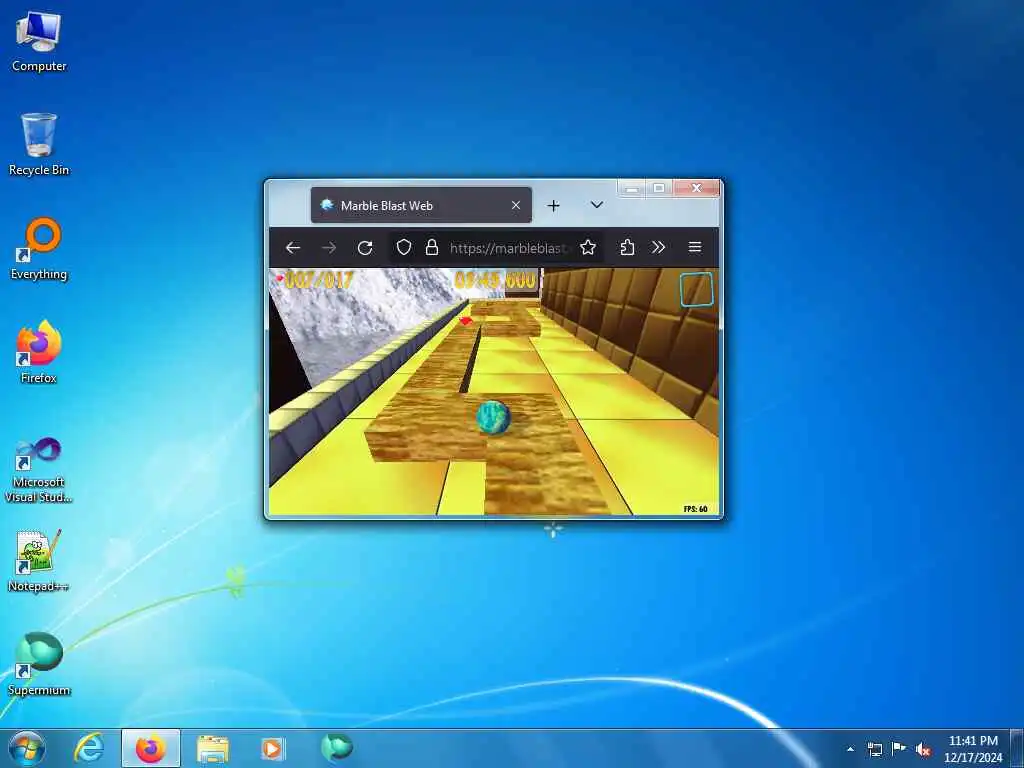
Task: Click the site security padlock icon
Action: tap(432, 248)
